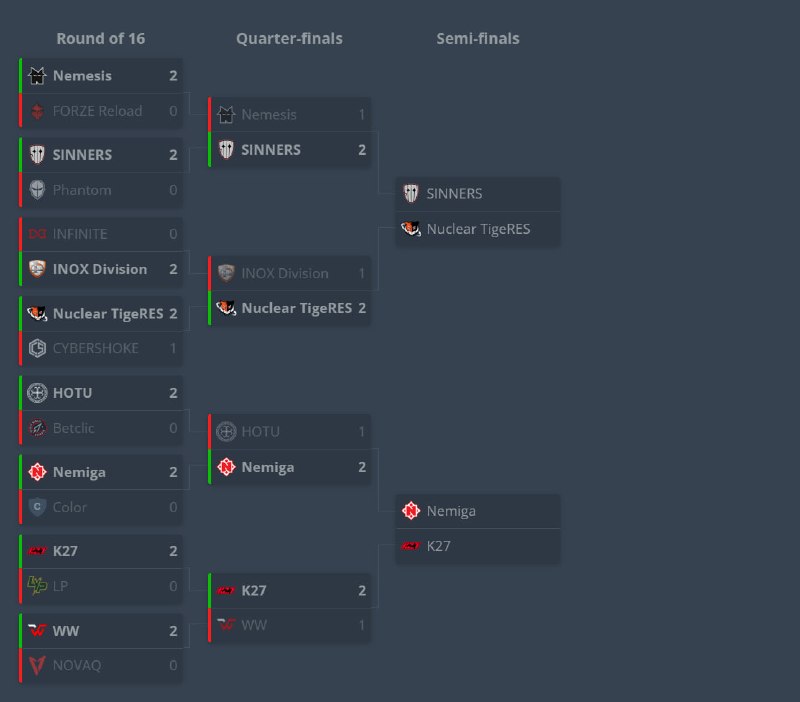
Task: Open INOX Division Round of 16 entry
Action: pyautogui.click(x=102, y=269)
